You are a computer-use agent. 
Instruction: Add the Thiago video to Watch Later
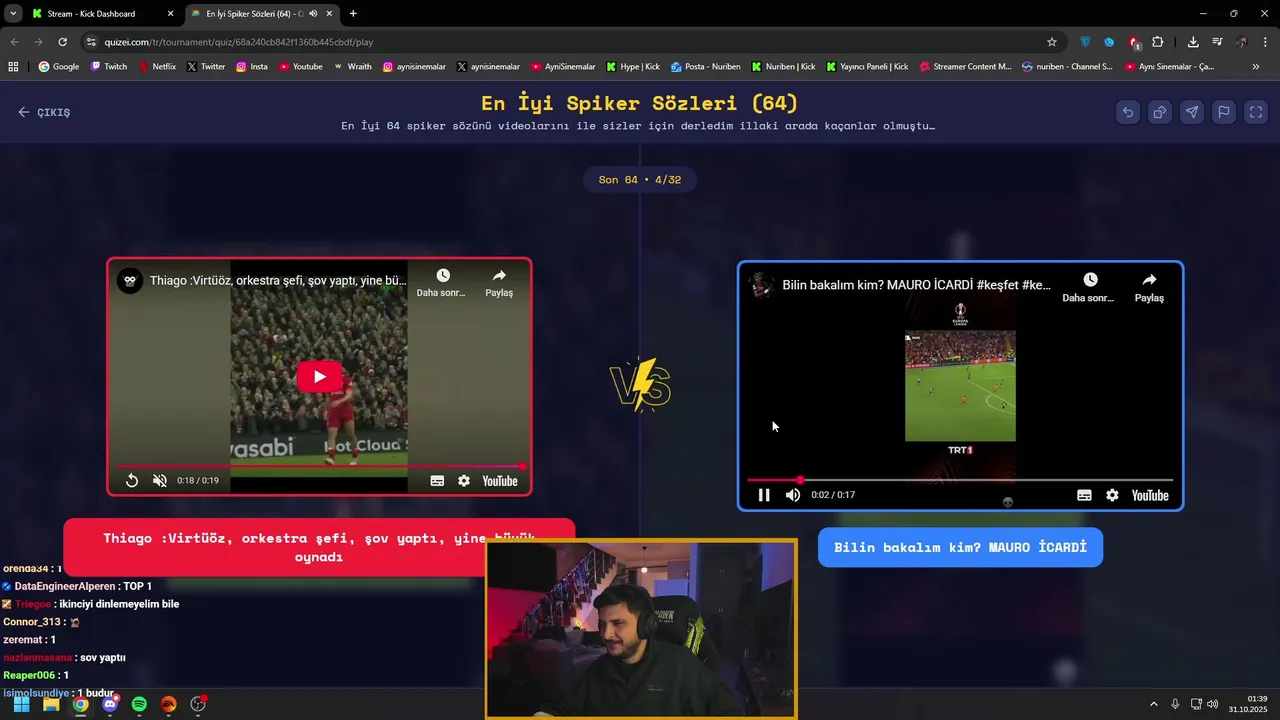(x=442, y=282)
